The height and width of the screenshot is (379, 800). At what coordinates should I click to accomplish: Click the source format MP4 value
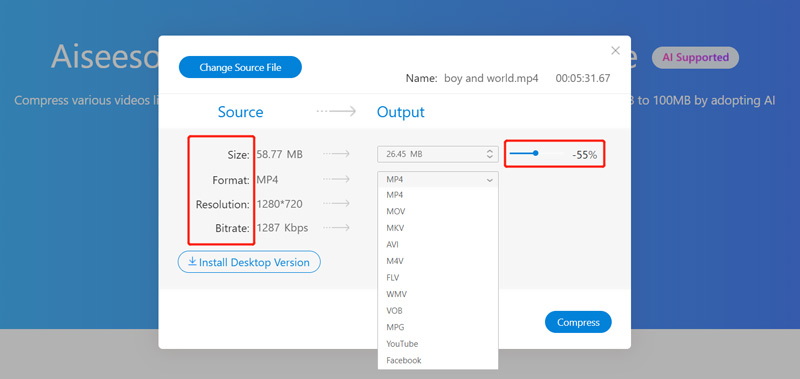tap(267, 180)
